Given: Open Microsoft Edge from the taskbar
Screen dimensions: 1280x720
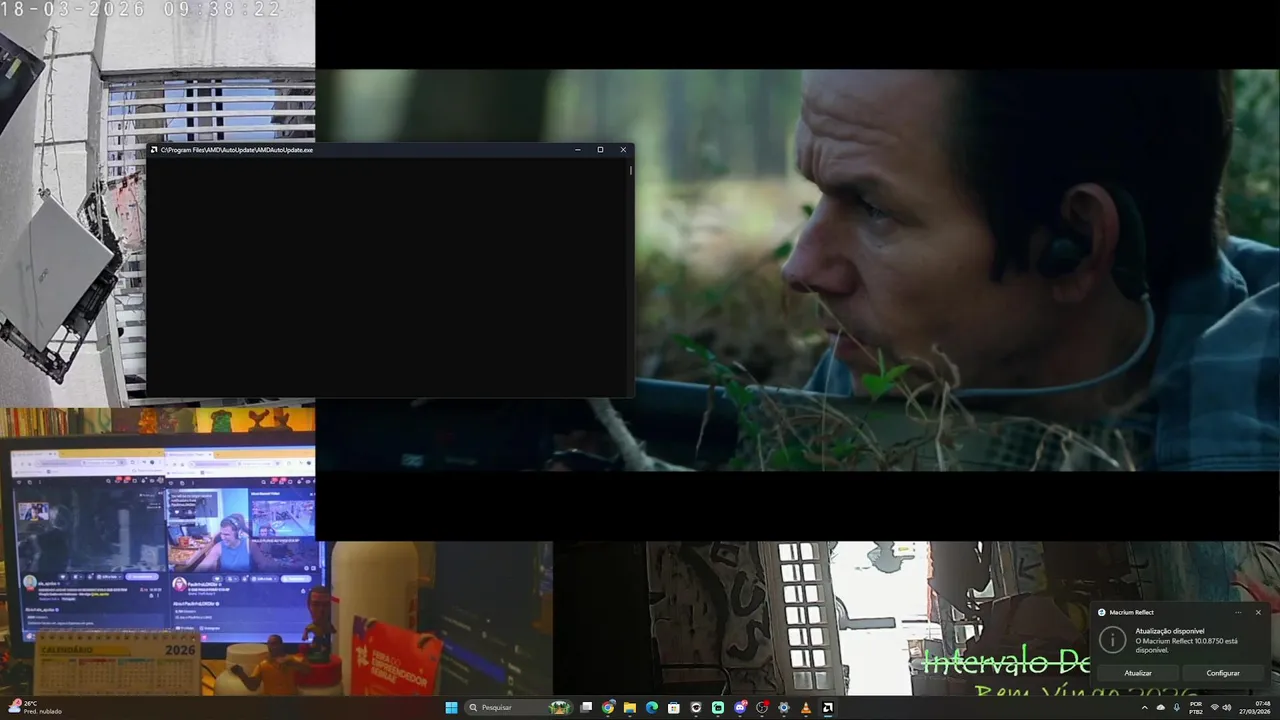Looking at the screenshot, I should tap(652, 707).
